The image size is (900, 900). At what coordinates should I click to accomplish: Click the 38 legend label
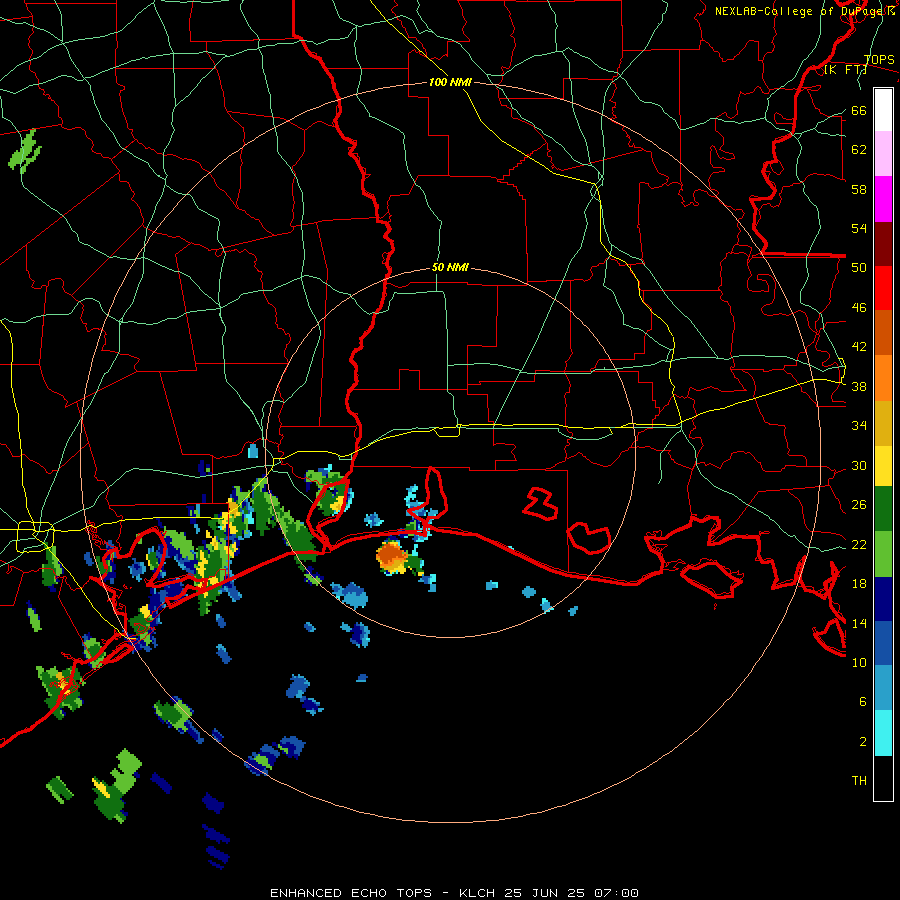859,387
